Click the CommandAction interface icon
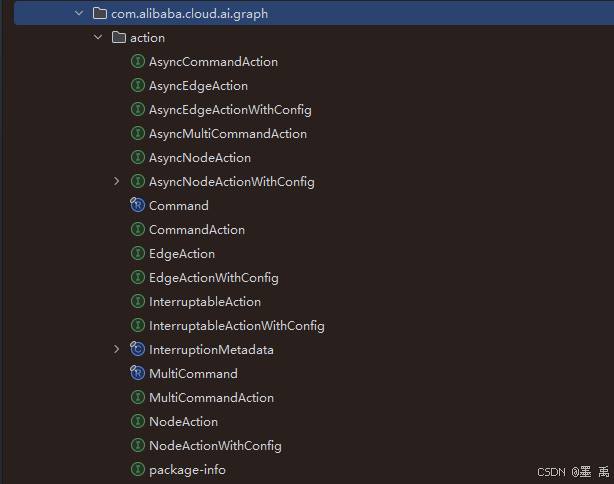This screenshot has width=614, height=484. 138,229
